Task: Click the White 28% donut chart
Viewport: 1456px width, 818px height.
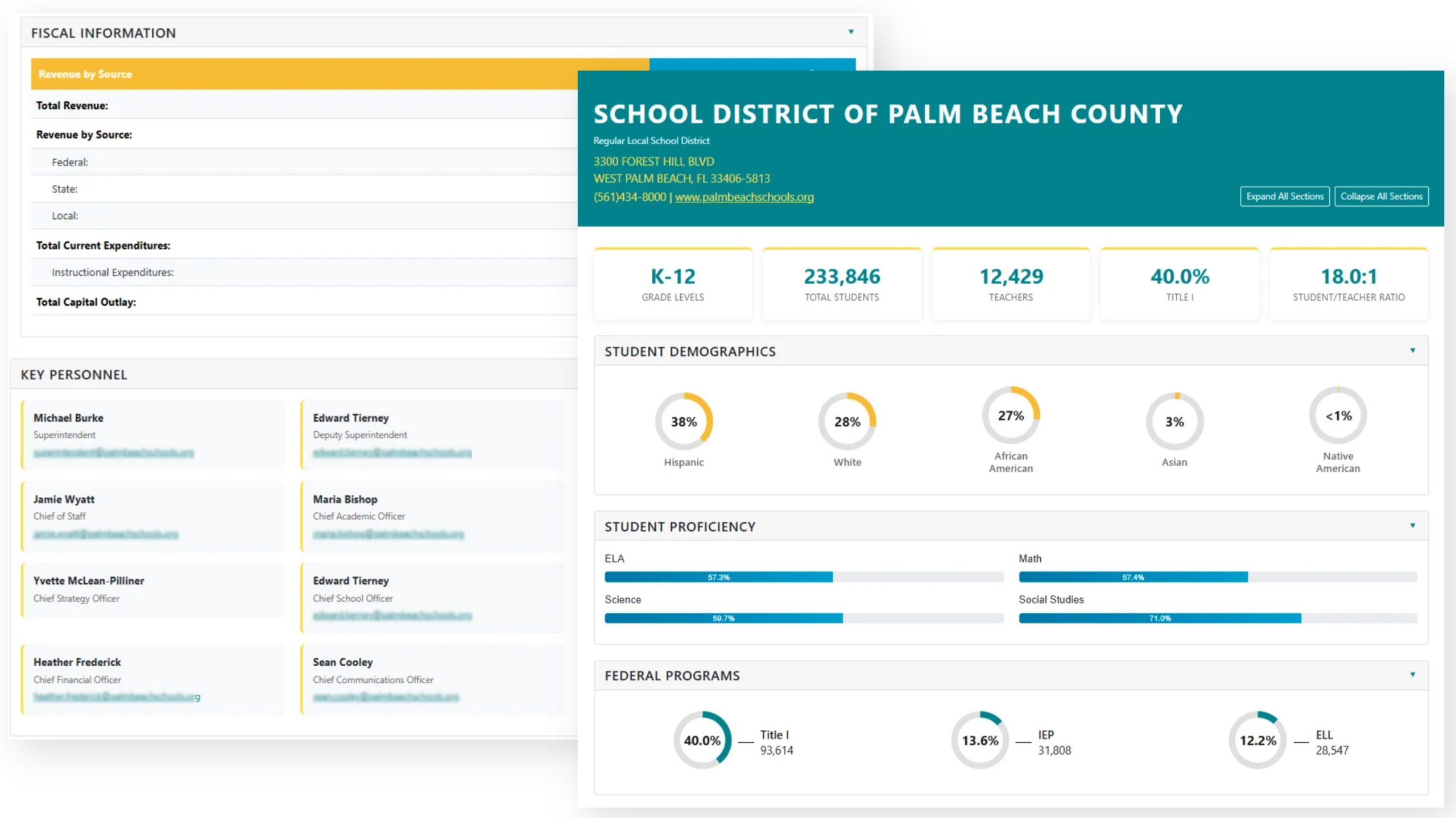Action: [x=847, y=421]
